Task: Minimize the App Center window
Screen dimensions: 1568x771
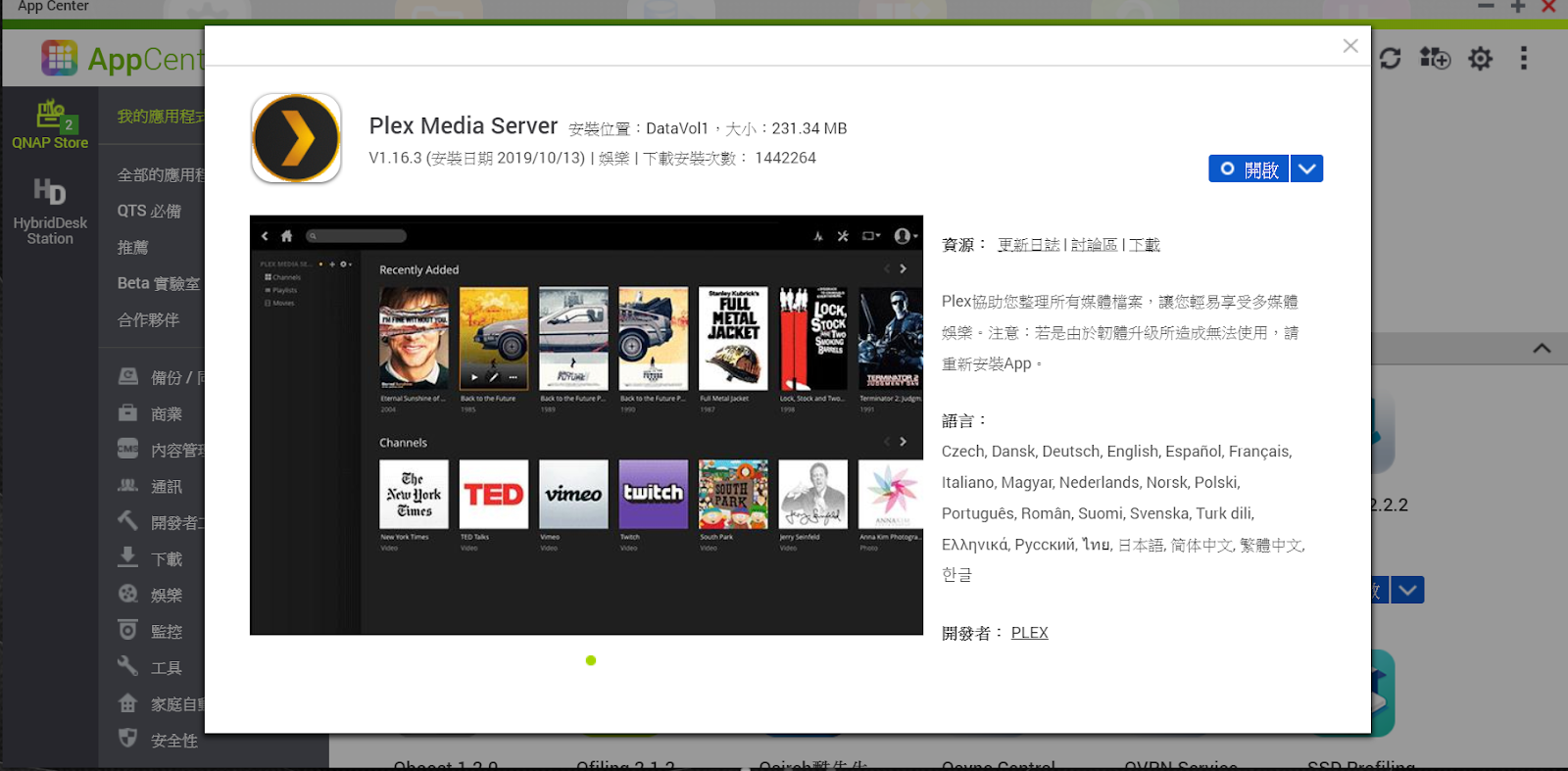Action: coord(1487,6)
